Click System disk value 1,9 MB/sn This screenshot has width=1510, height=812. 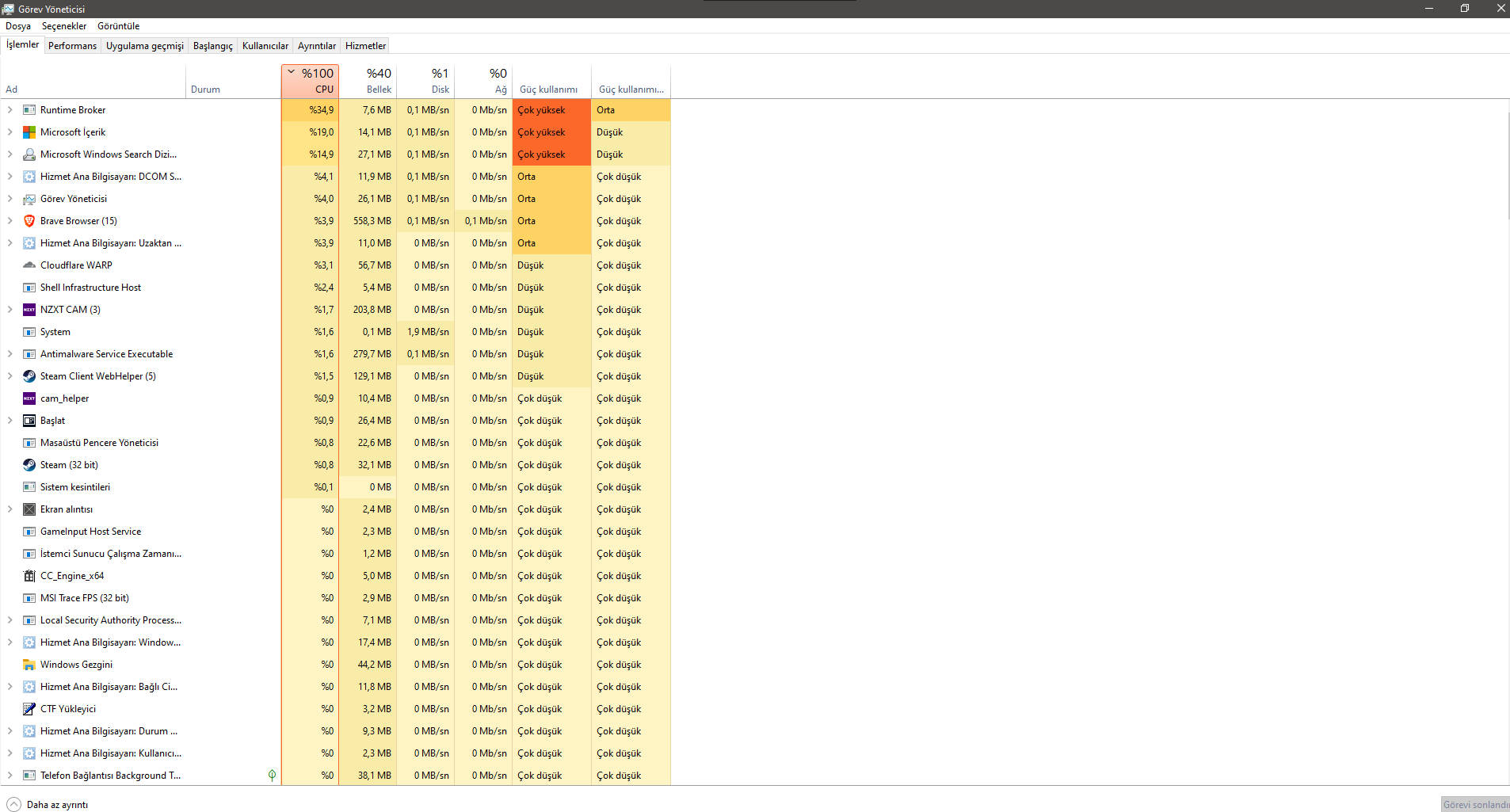click(x=428, y=332)
